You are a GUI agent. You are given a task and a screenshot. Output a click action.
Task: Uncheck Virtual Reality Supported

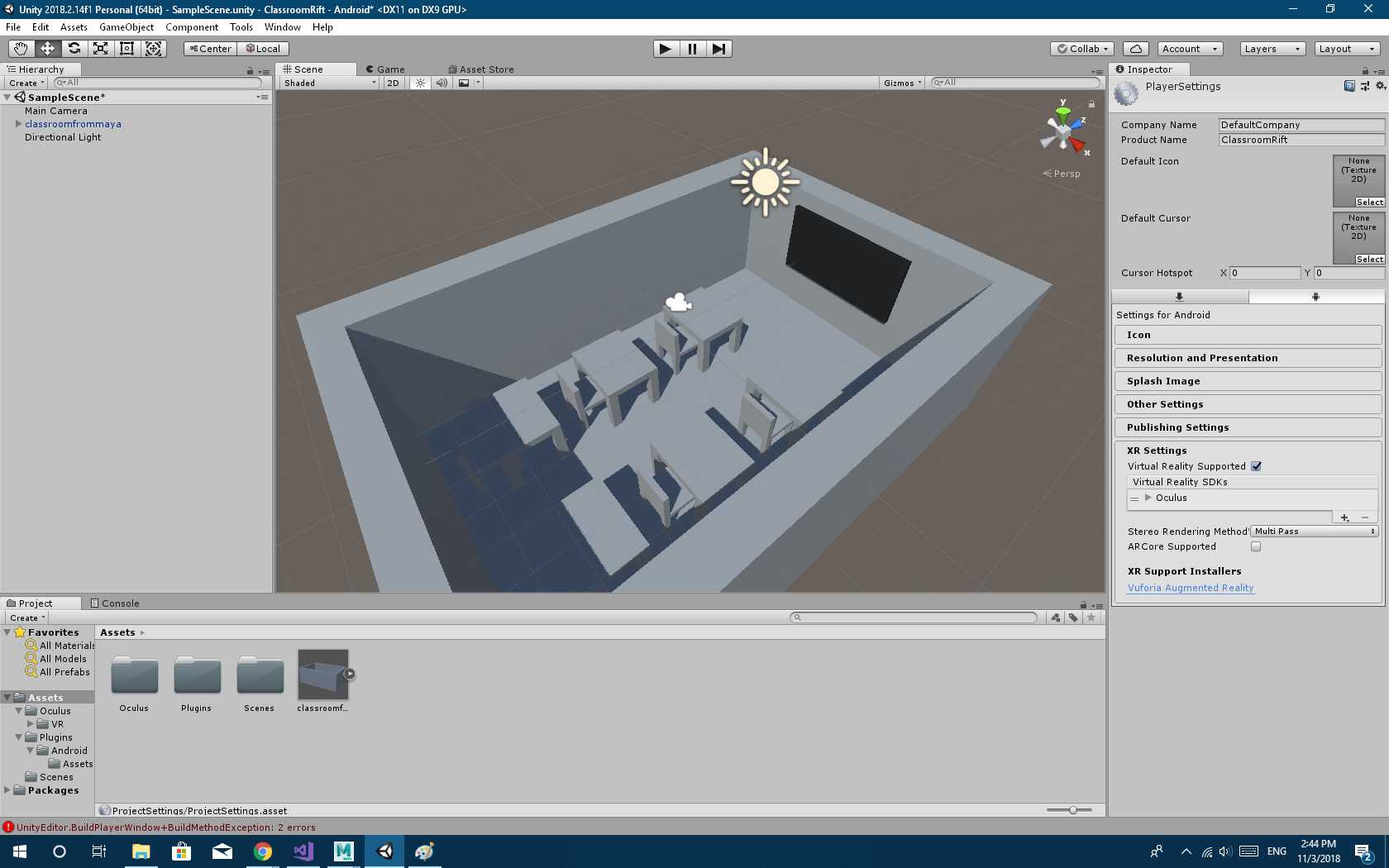(x=1256, y=466)
